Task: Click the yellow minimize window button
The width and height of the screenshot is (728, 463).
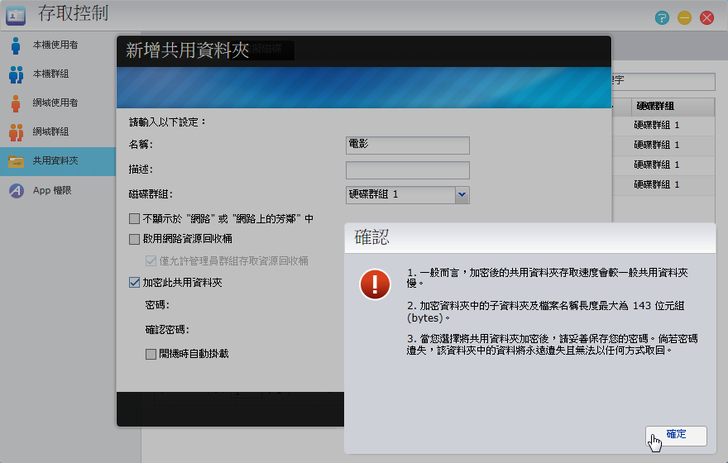Action: (x=685, y=18)
